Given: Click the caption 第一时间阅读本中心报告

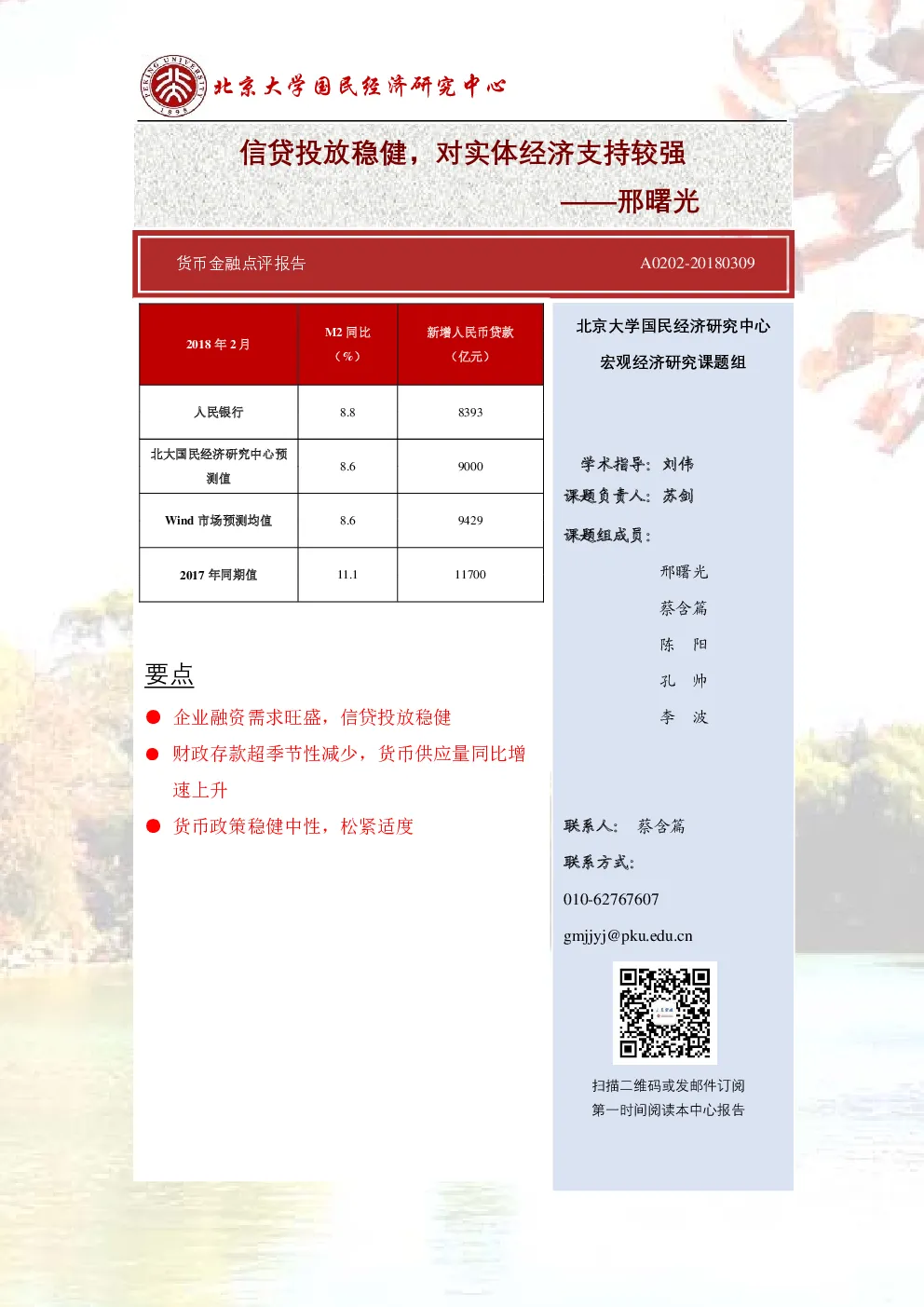Looking at the screenshot, I should (669, 1110).
